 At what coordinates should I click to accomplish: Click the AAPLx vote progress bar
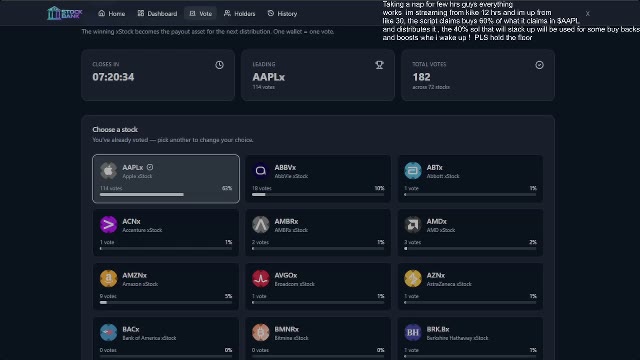[166, 195]
